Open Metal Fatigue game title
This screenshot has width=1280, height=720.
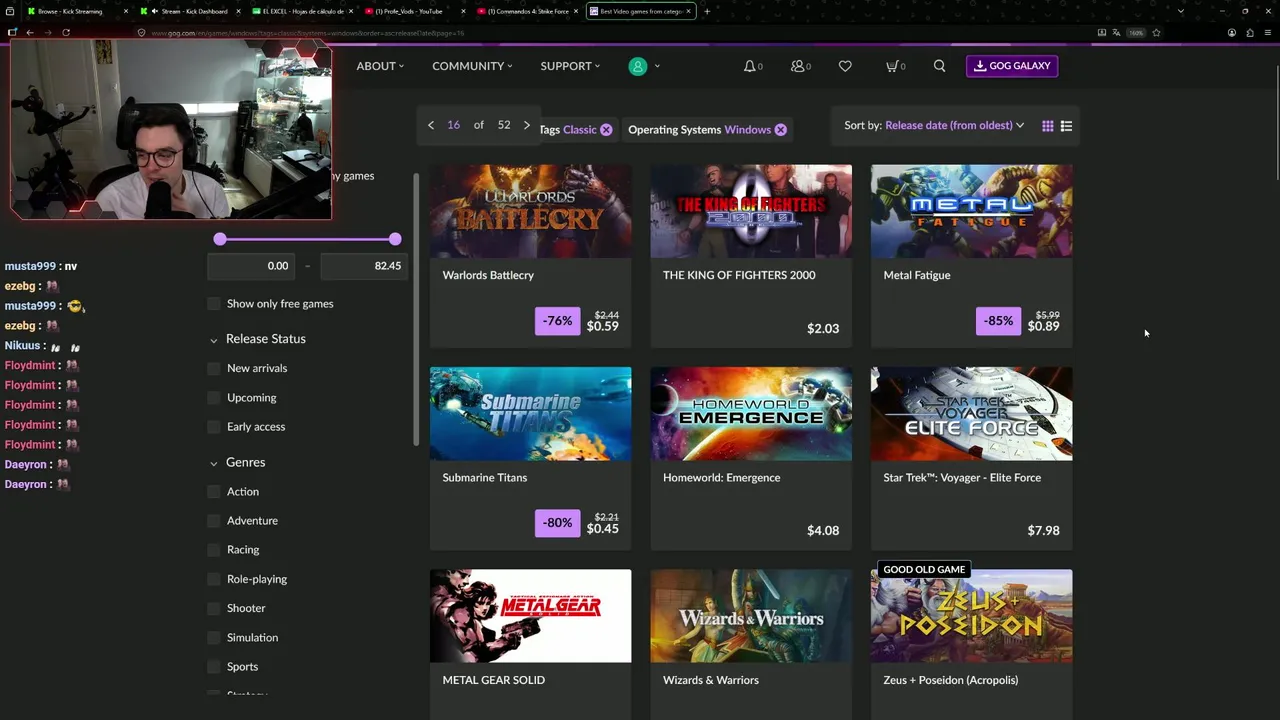point(917,275)
